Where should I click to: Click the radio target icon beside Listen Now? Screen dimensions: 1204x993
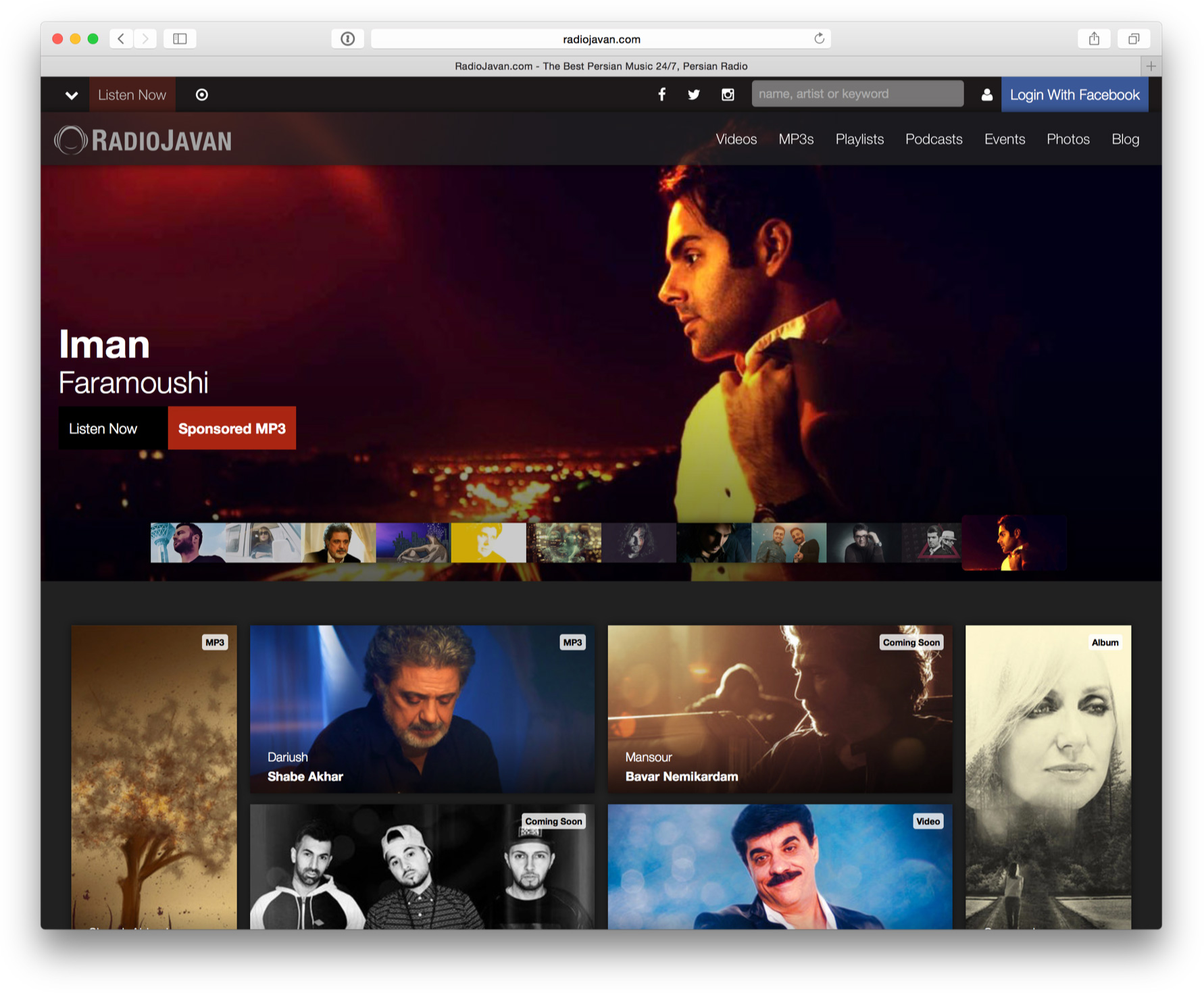click(201, 95)
